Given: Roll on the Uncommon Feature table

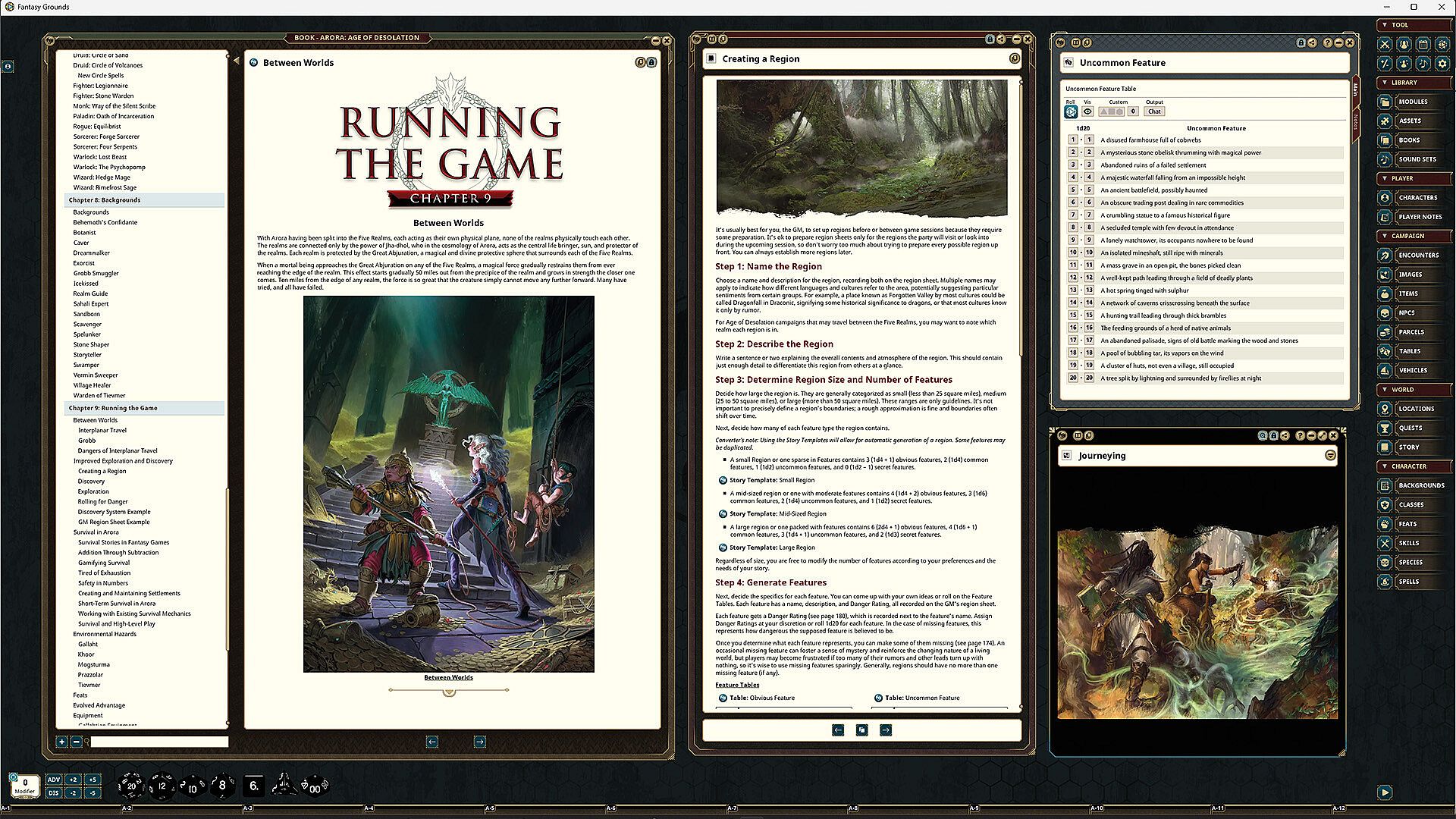Looking at the screenshot, I should coord(1071,111).
